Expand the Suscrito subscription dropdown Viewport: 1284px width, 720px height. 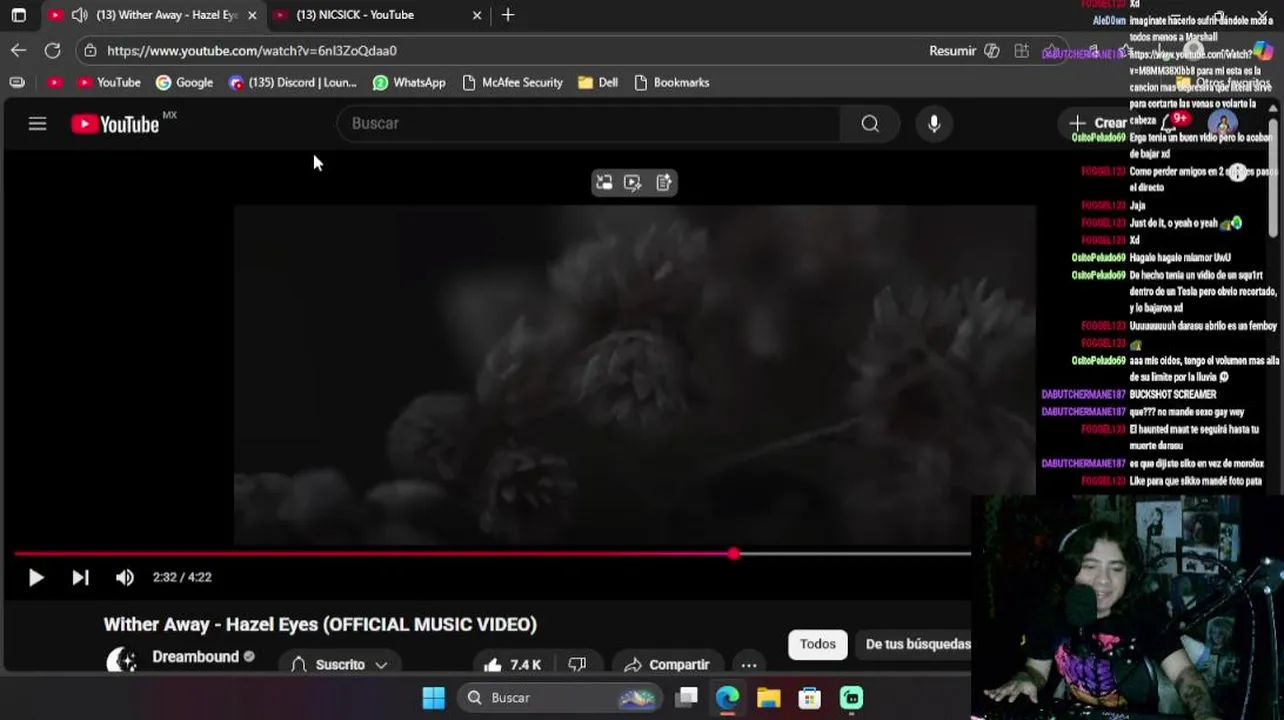340,664
